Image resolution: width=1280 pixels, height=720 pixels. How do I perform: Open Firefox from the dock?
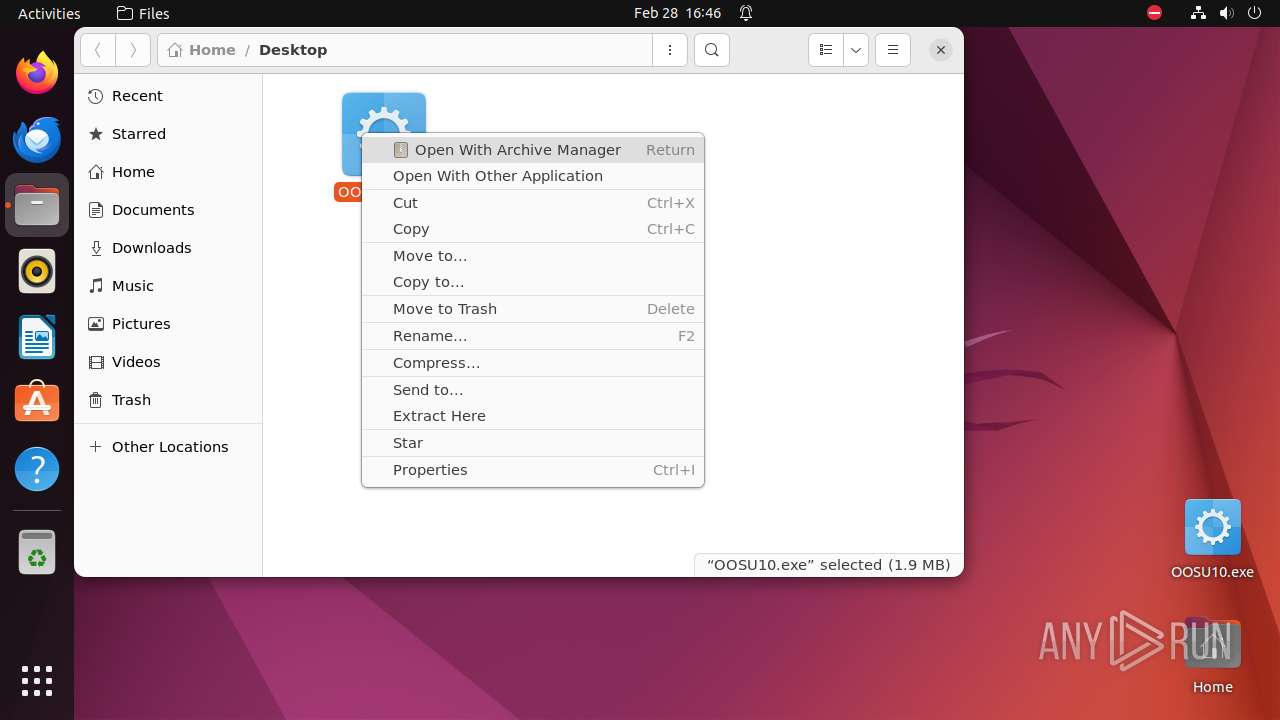pyautogui.click(x=37, y=73)
